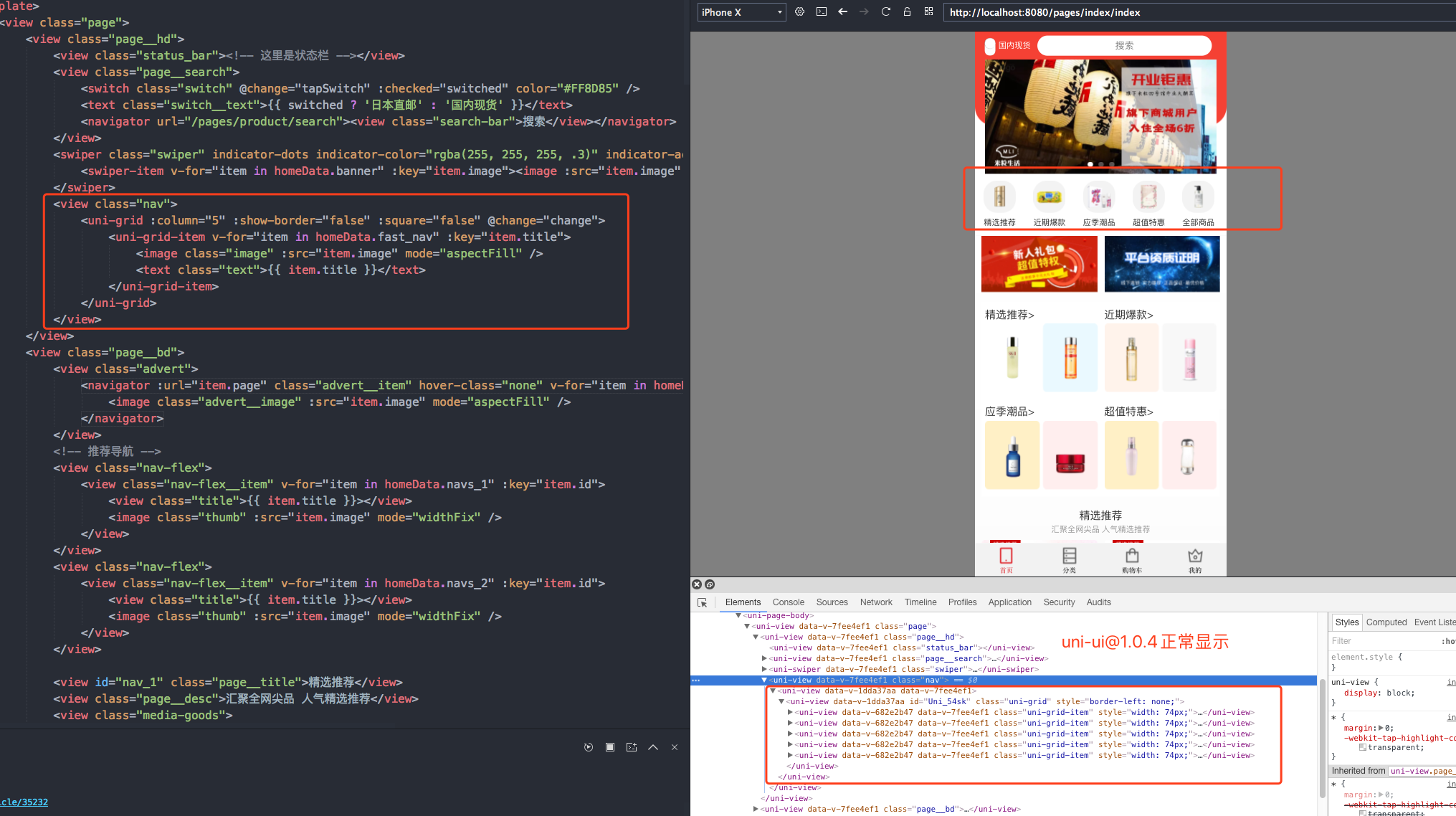Tap the 搜索 search bar in the app

1124,45
